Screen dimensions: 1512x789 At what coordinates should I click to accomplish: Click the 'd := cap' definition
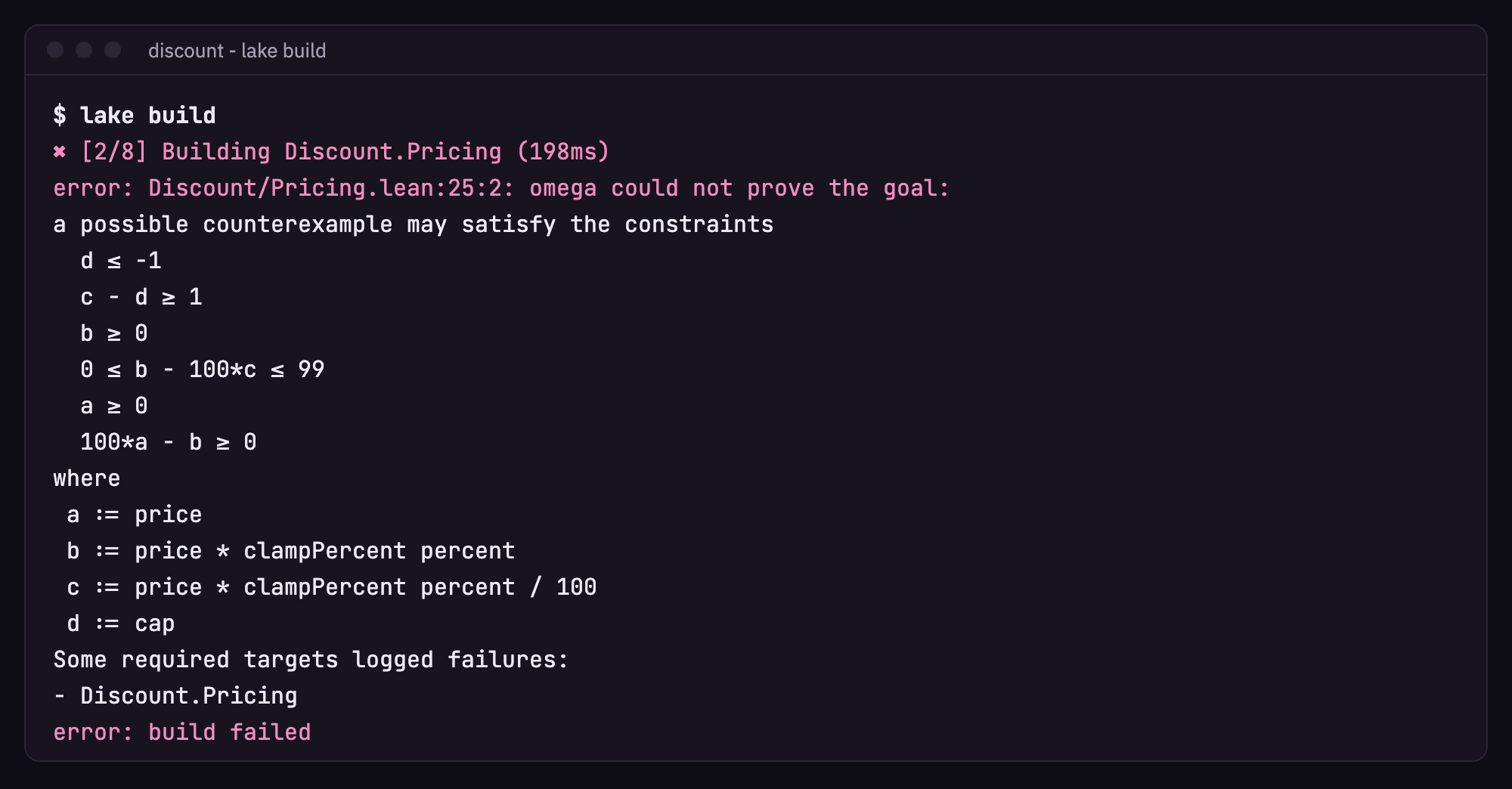121,623
